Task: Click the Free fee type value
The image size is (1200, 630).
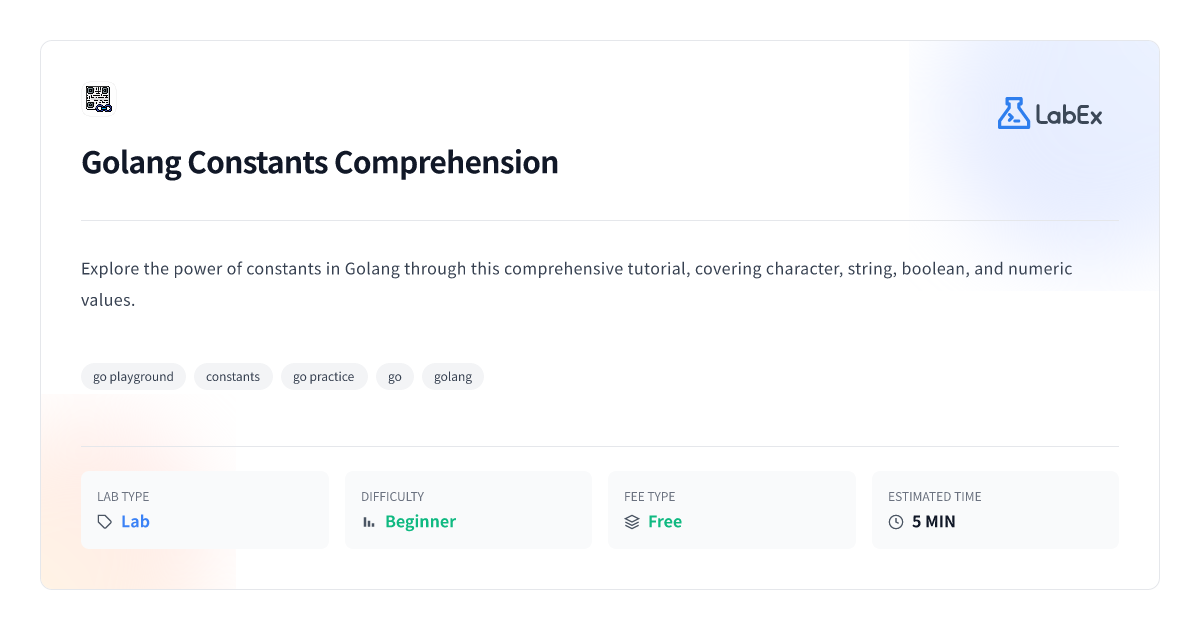Action: point(665,522)
